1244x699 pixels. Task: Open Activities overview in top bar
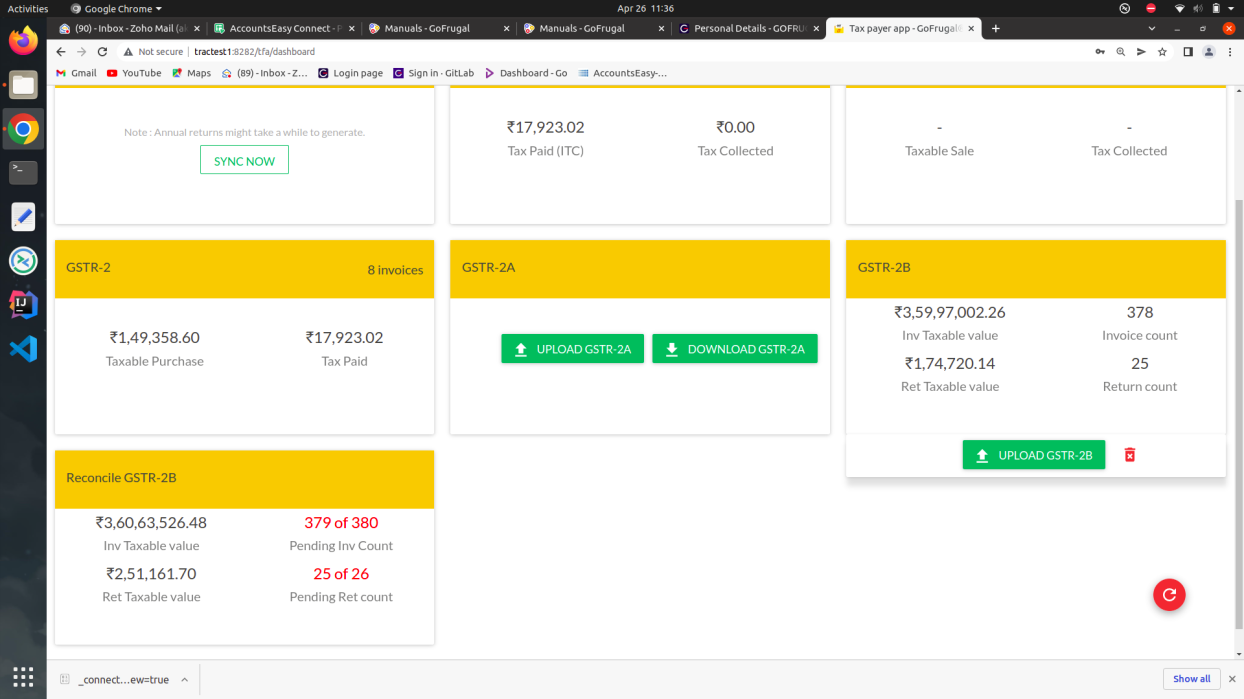pos(28,8)
